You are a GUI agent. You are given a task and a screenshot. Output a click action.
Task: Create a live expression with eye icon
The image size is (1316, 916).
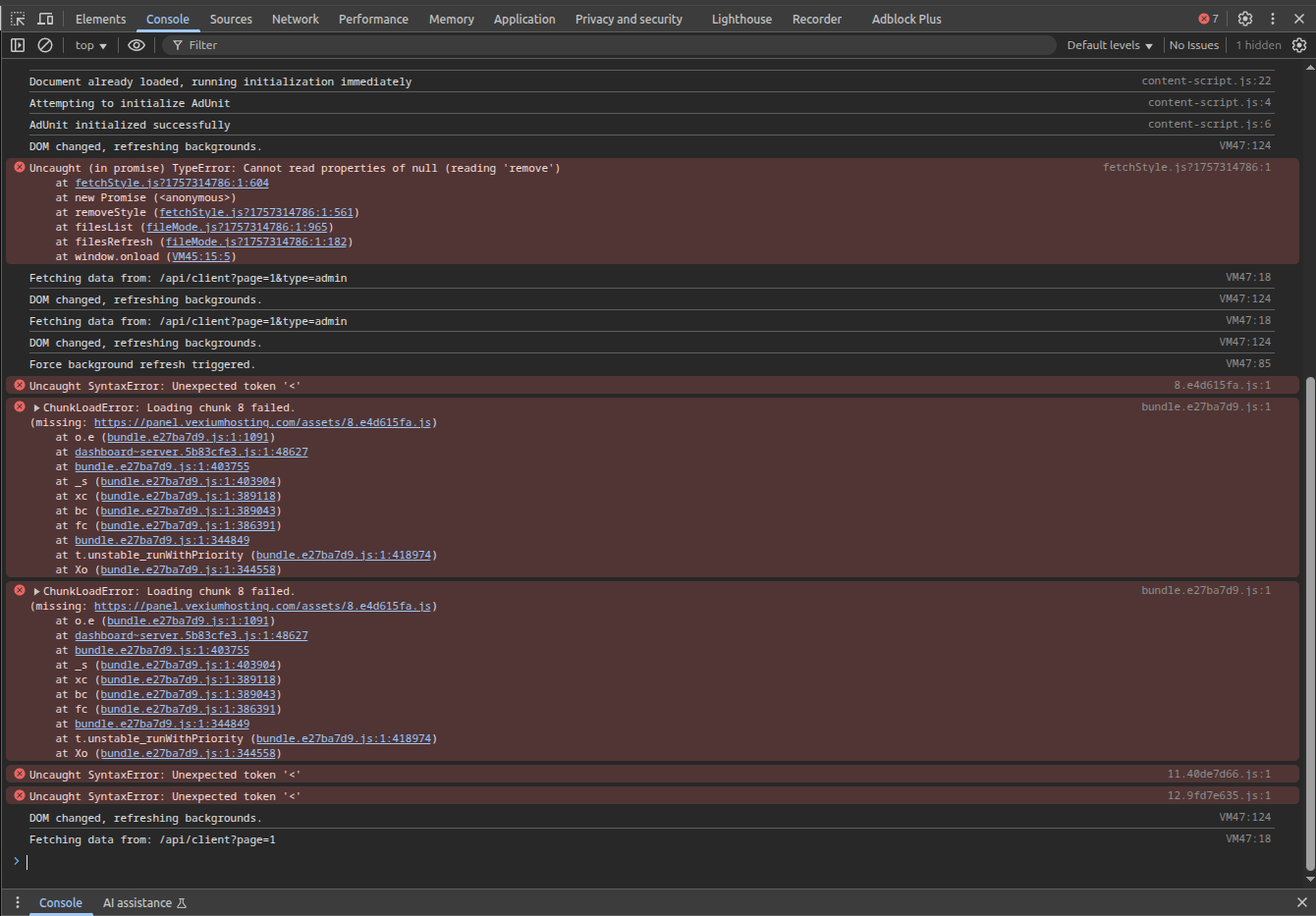pos(137,45)
